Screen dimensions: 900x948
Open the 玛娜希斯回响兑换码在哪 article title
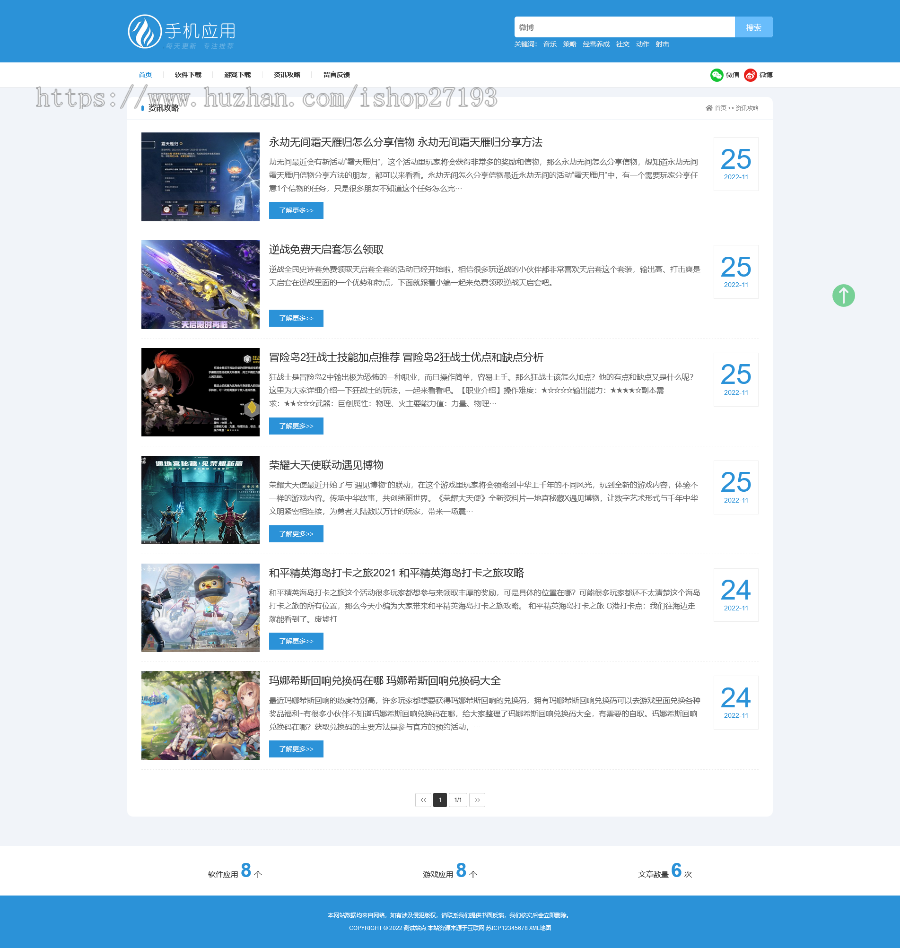(x=385, y=681)
